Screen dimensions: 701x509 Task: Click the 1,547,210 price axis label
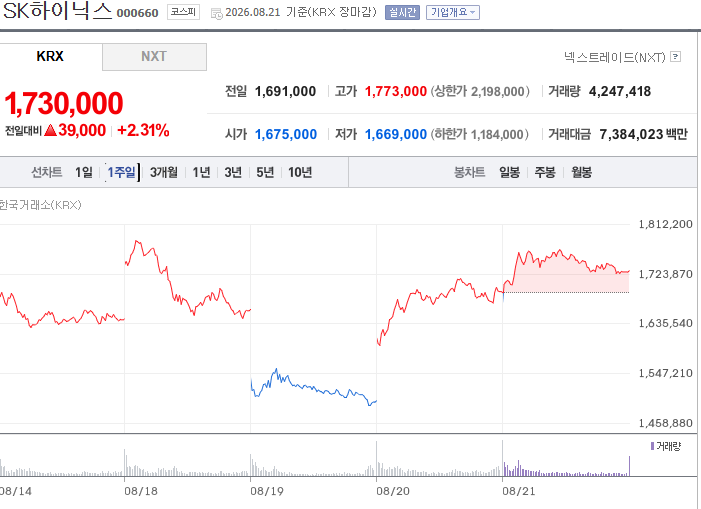click(665, 373)
